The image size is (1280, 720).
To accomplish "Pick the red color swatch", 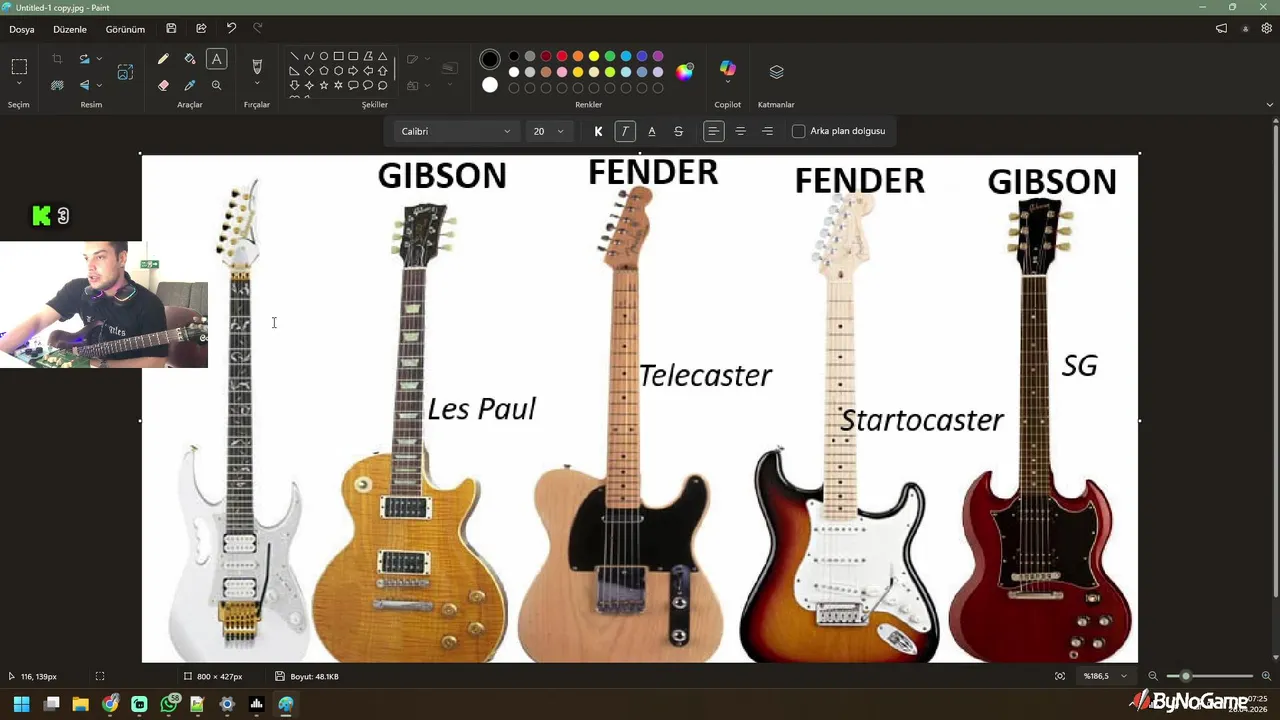I will point(562,56).
